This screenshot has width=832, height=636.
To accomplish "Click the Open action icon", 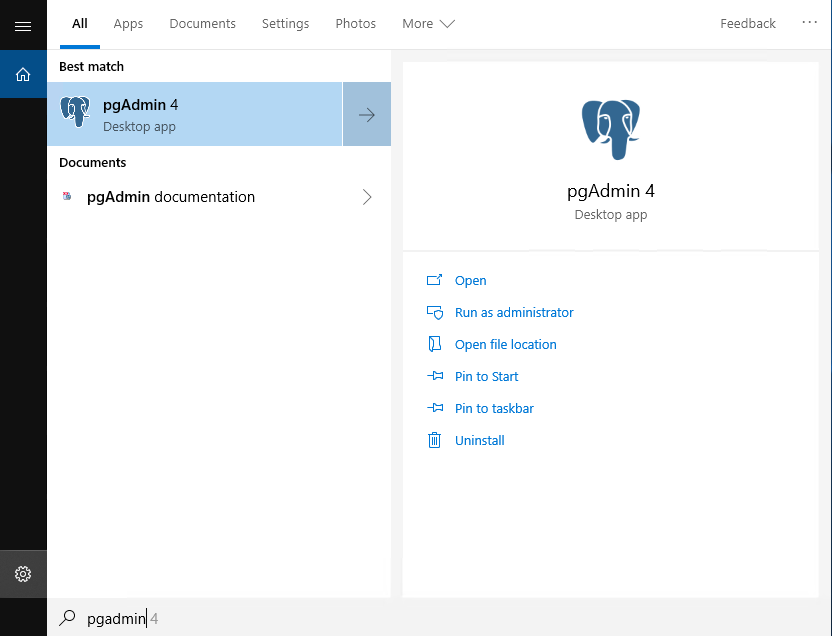I will pos(435,280).
